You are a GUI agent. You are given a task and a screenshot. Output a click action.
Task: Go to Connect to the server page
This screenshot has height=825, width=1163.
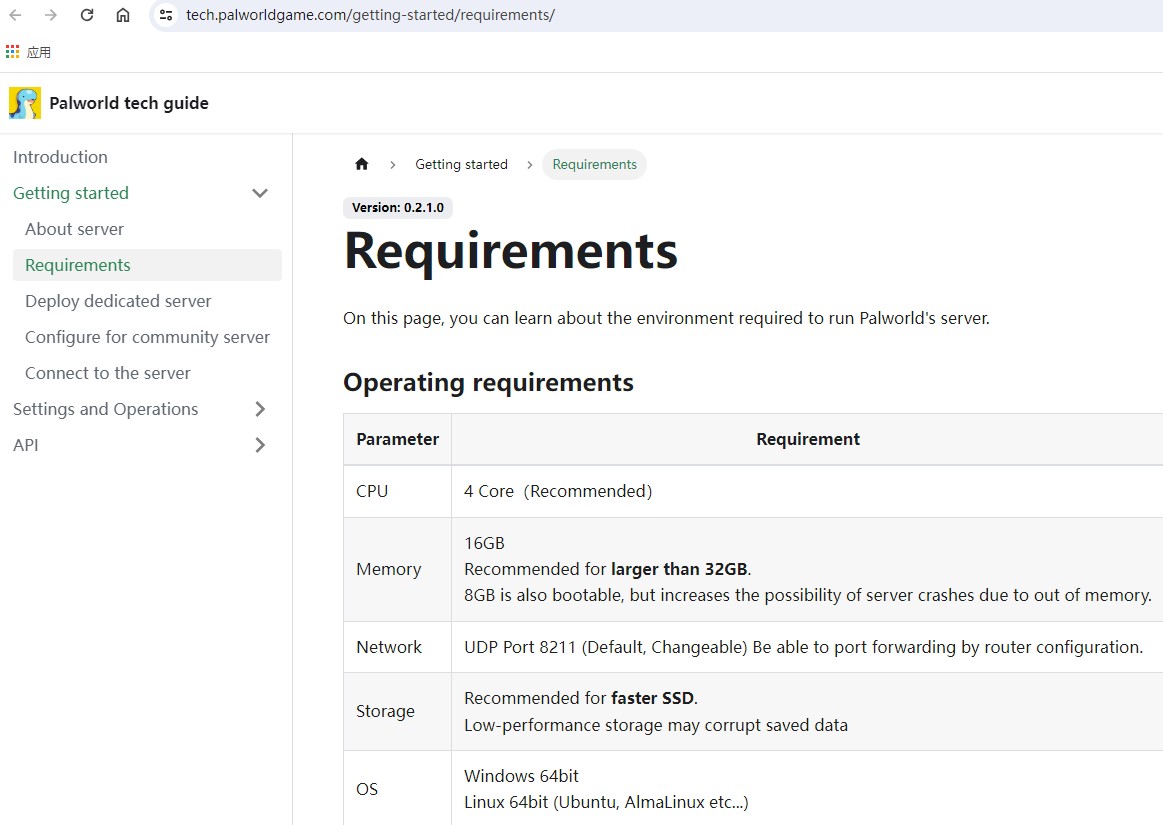click(107, 373)
